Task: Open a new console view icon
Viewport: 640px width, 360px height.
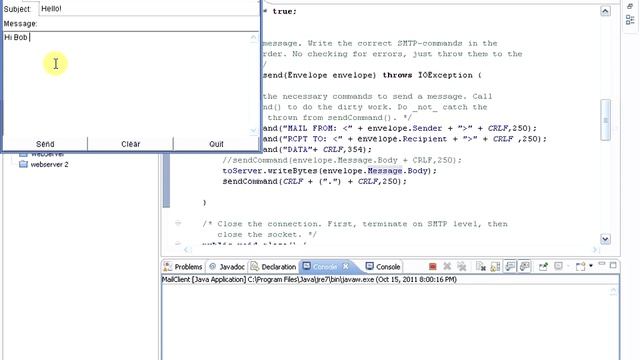Action: [580, 267]
